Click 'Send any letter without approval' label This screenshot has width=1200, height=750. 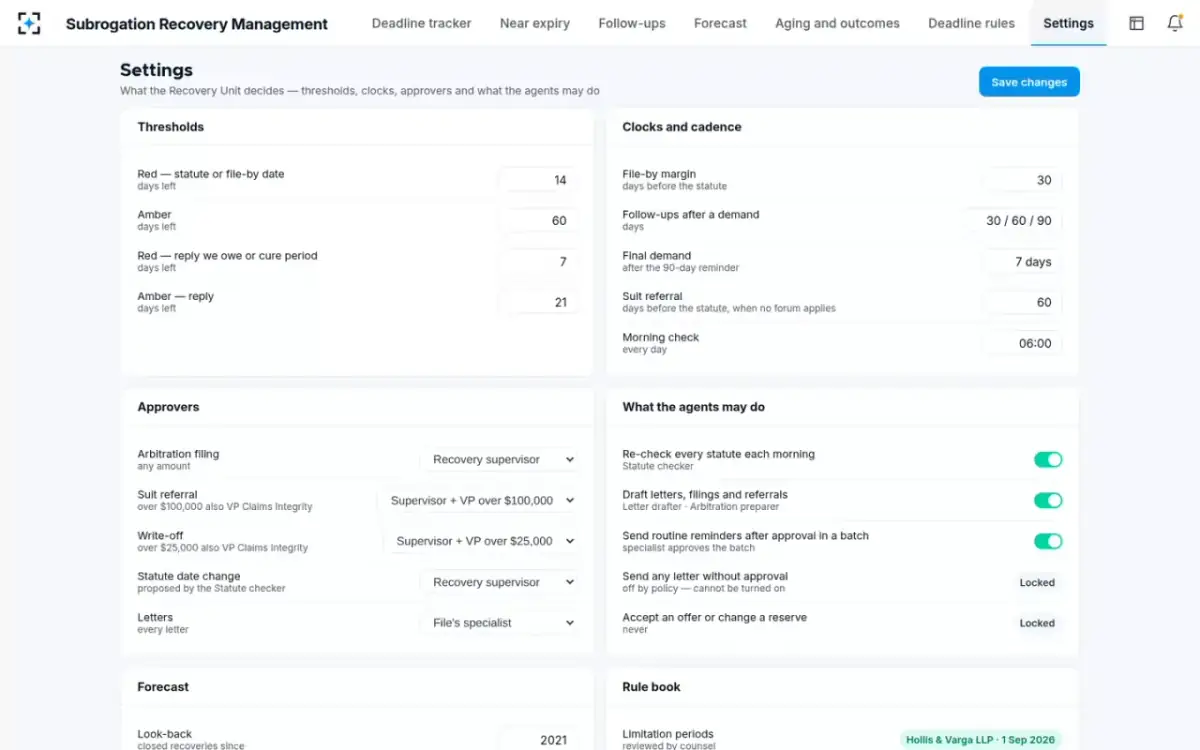tap(705, 576)
